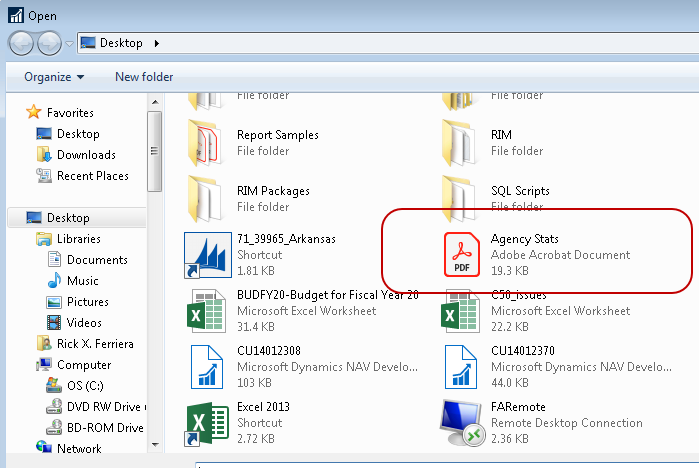Select Documents under Libraries

coord(96,260)
